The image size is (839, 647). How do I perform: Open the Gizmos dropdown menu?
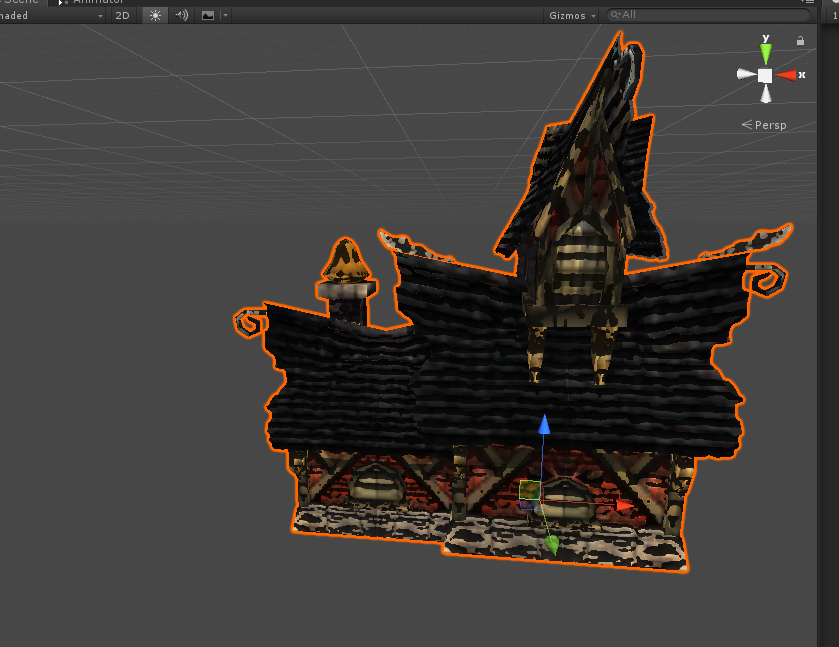pos(572,16)
